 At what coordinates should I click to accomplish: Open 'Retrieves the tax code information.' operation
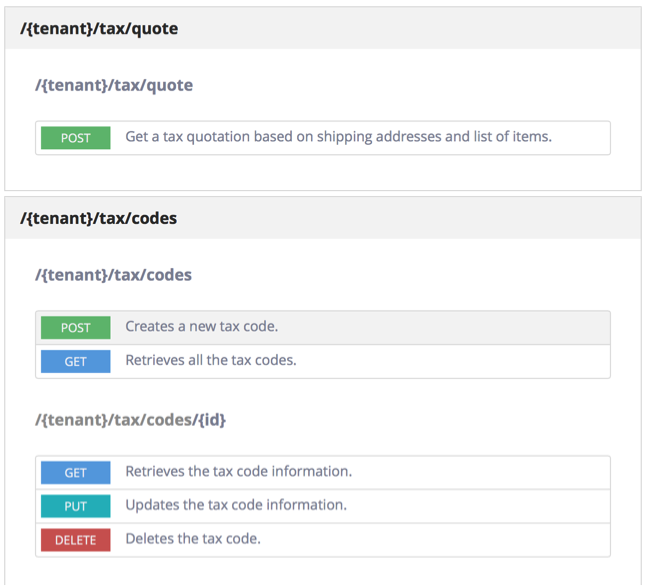coord(239,471)
